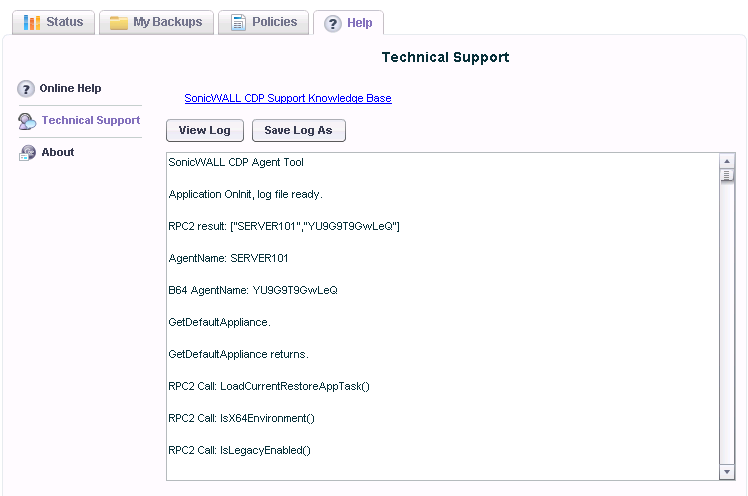The width and height of the screenshot is (748, 496).
Task: Click the log scrollbar down arrow
Action: (x=727, y=472)
